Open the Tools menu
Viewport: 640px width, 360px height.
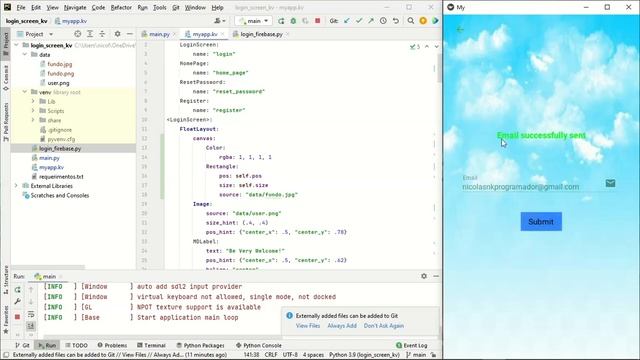click(x=160, y=7)
